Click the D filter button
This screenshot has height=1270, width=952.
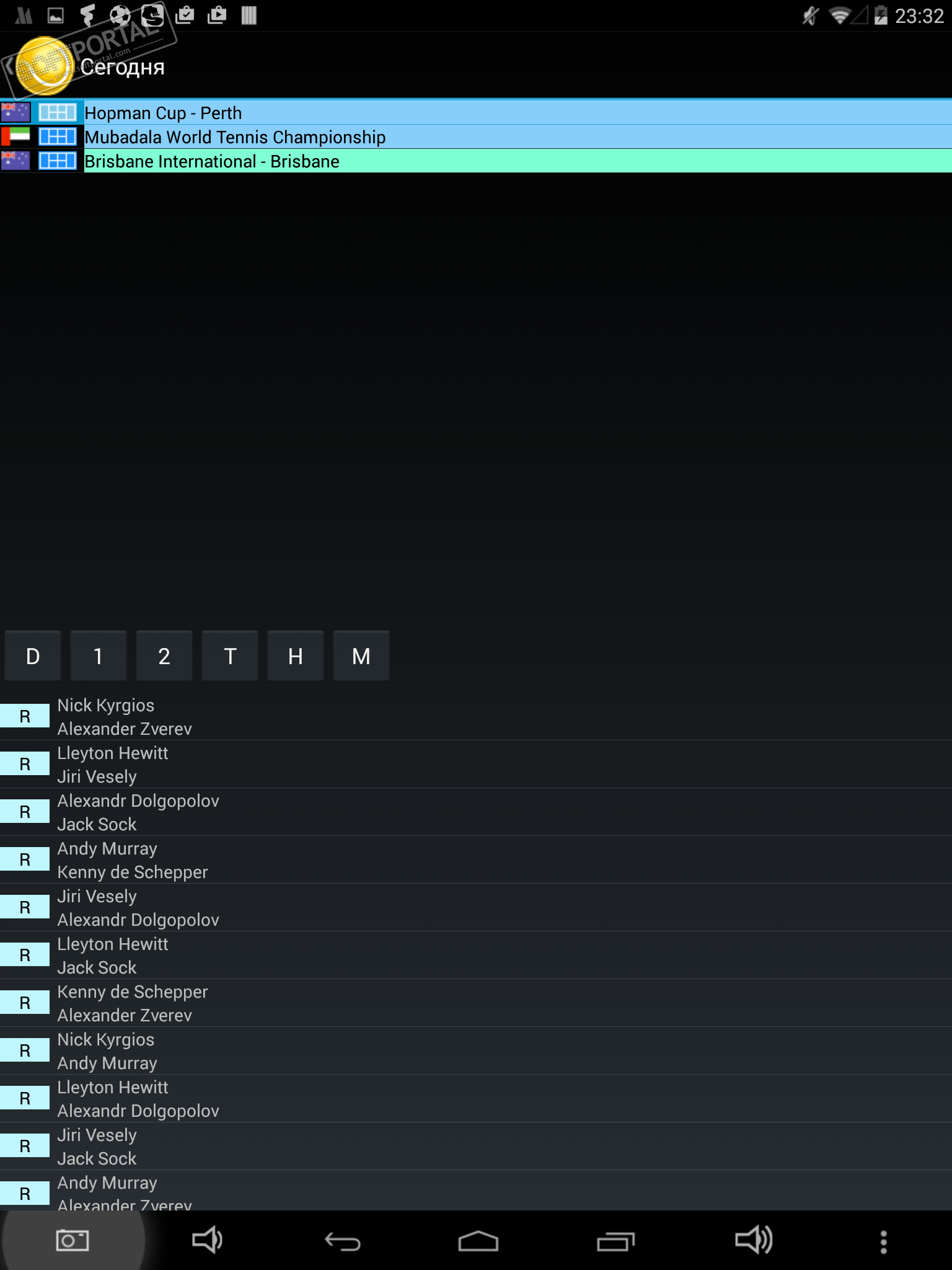pos(33,655)
